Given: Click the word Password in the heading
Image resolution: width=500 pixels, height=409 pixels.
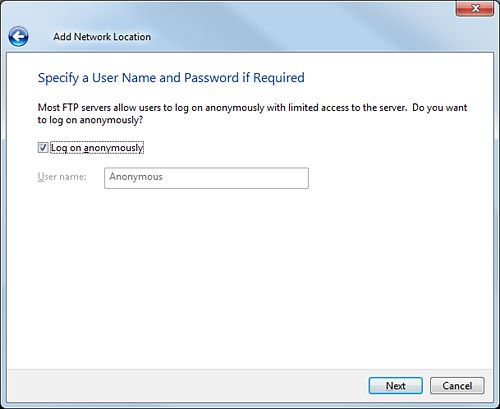Looking at the screenshot, I should (211, 78).
